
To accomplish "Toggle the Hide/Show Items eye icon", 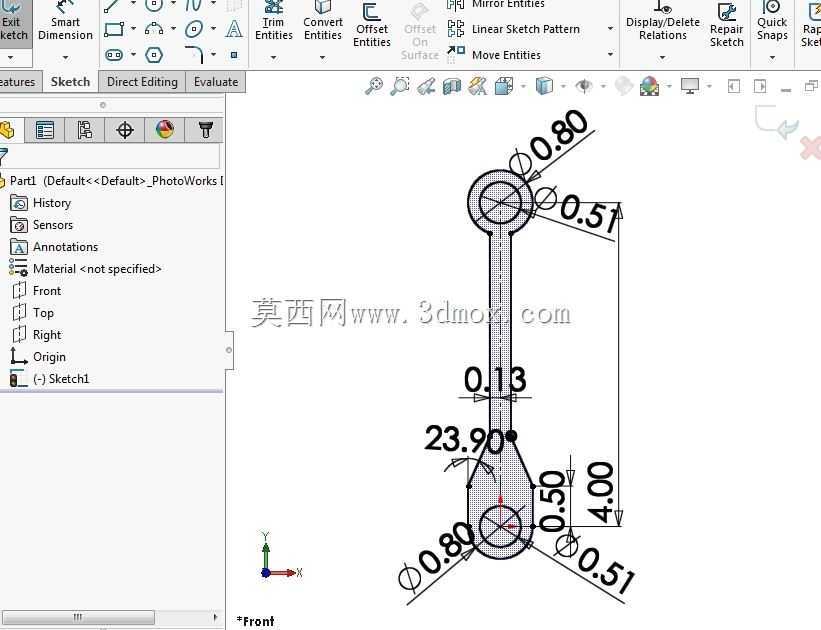I will [x=584, y=85].
